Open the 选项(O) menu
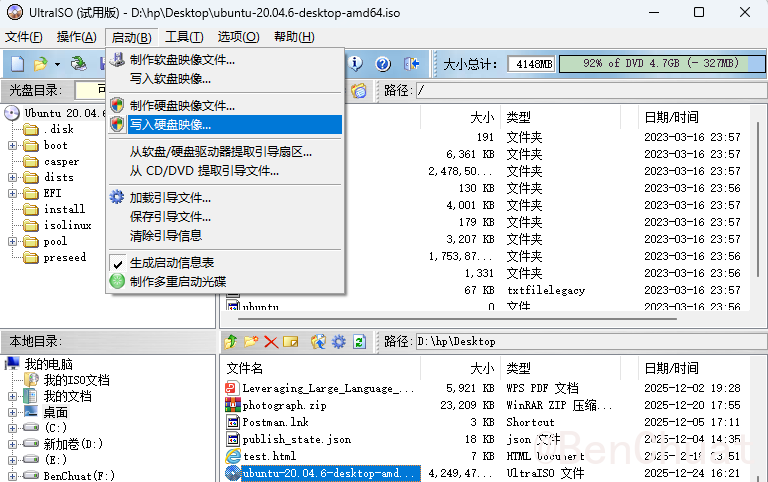Viewport: 768px width, 482px height. (239, 37)
